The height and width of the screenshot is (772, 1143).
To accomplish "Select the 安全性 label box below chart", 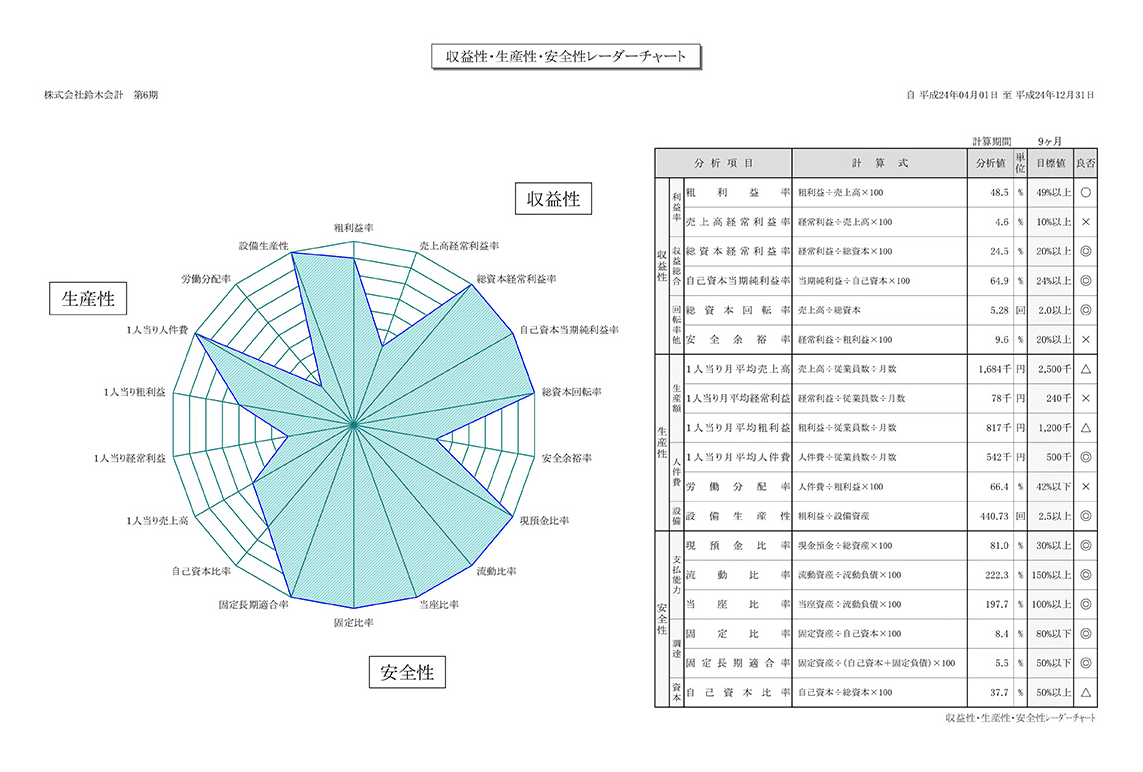I will pyautogui.click(x=407, y=672).
